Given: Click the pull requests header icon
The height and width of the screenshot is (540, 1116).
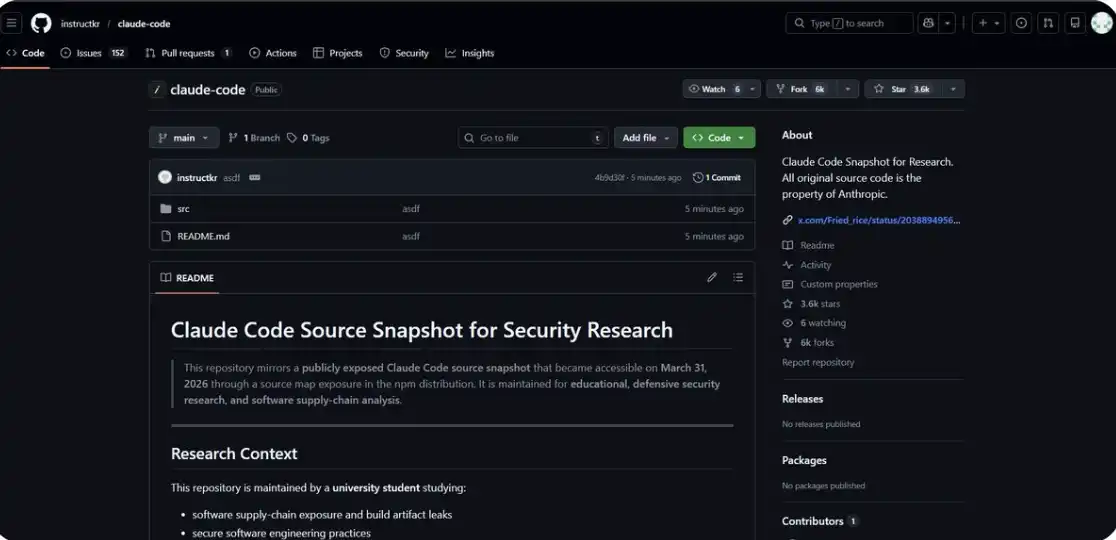Looking at the screenshot, I should (x=1048, y=23).
